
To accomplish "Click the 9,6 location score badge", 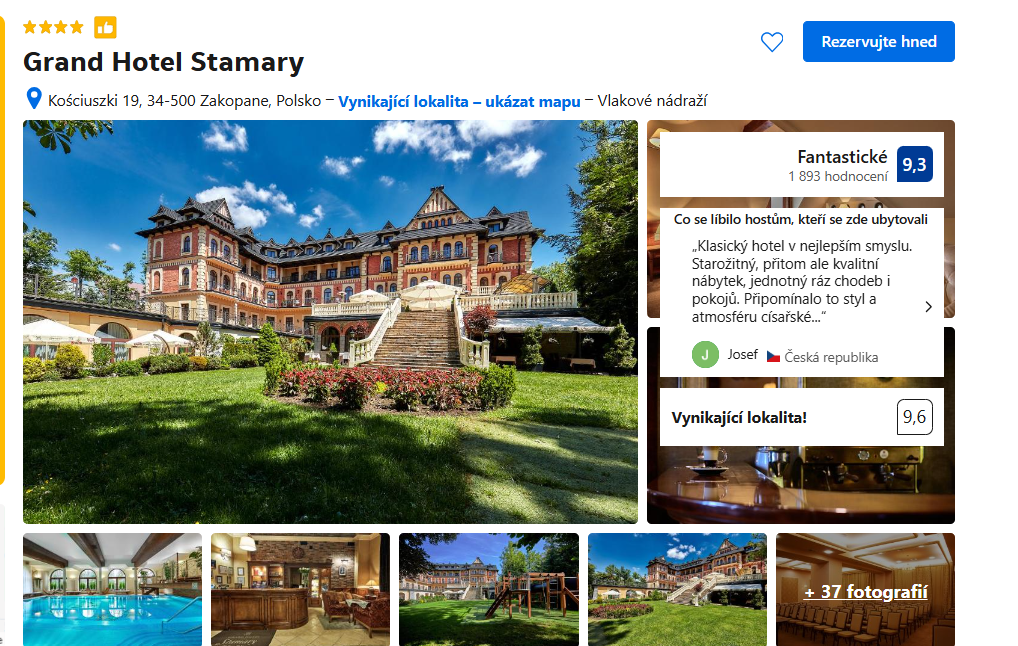I will click(x=915, y=417).
